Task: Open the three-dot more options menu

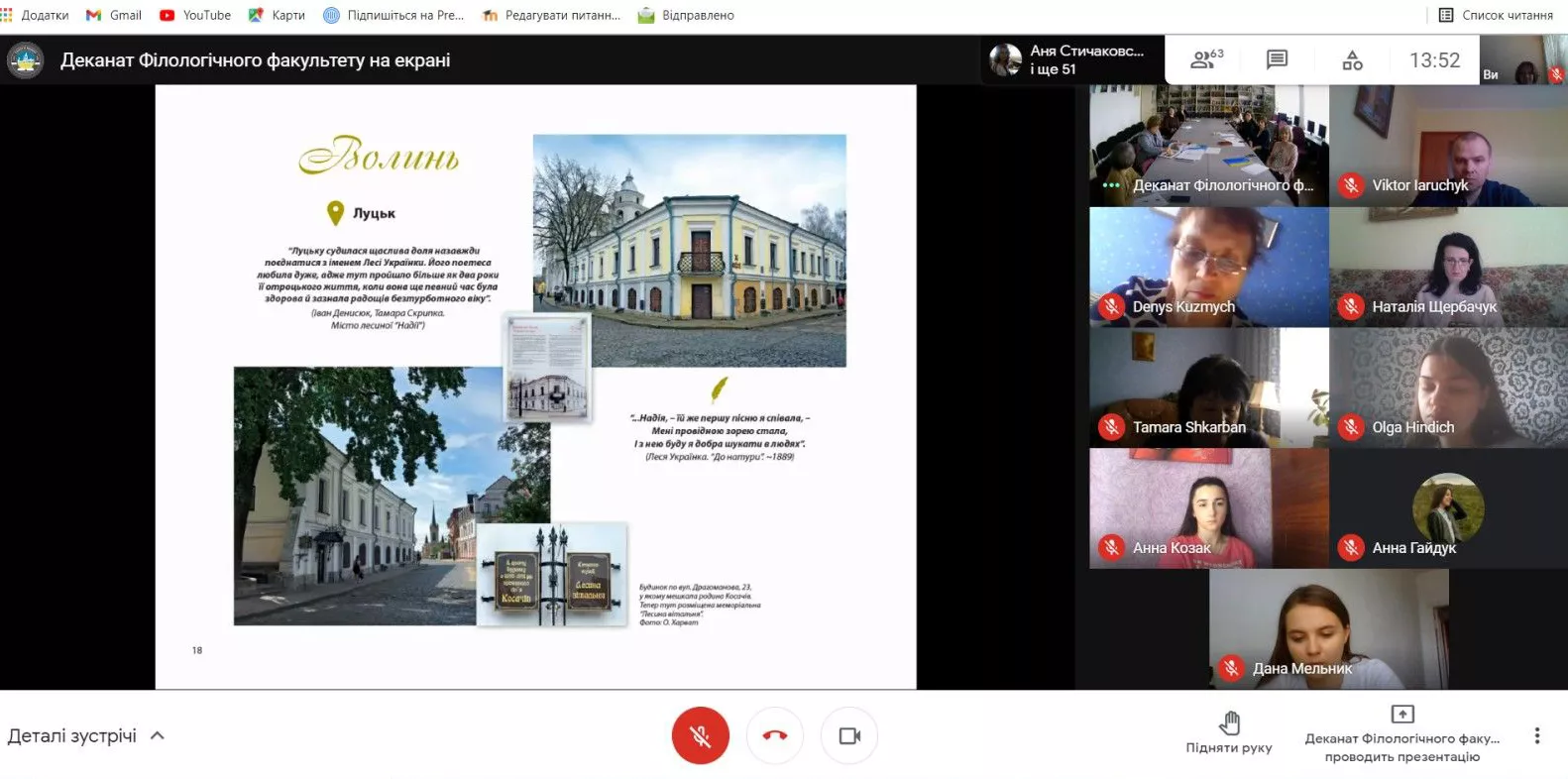Action: point(1536,735)
